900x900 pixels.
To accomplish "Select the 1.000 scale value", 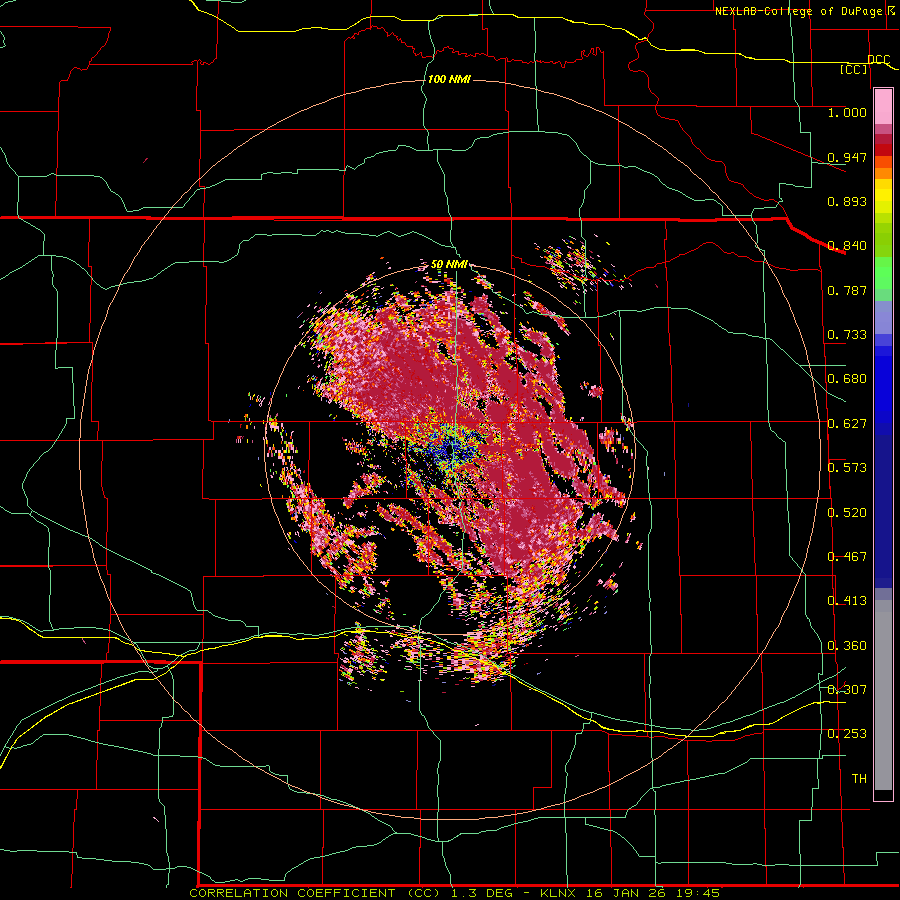I will point(847,112).
